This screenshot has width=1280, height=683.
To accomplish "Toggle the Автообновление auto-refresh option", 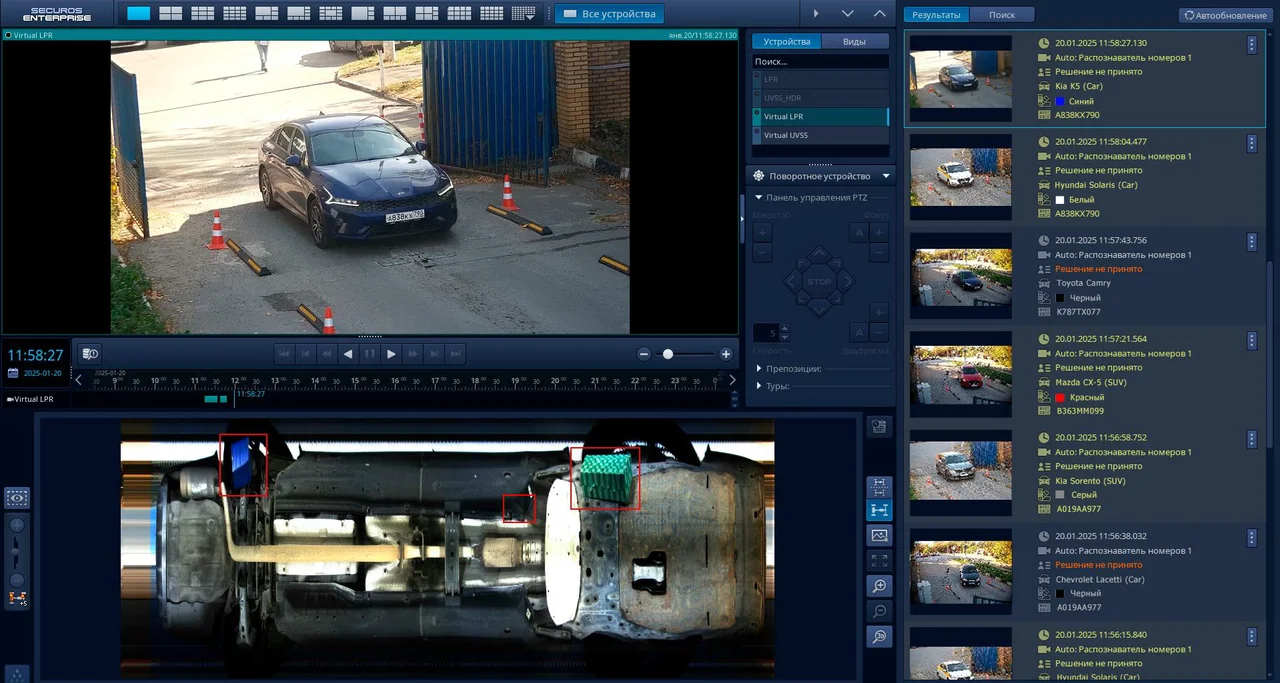I will pos(1224,15).
